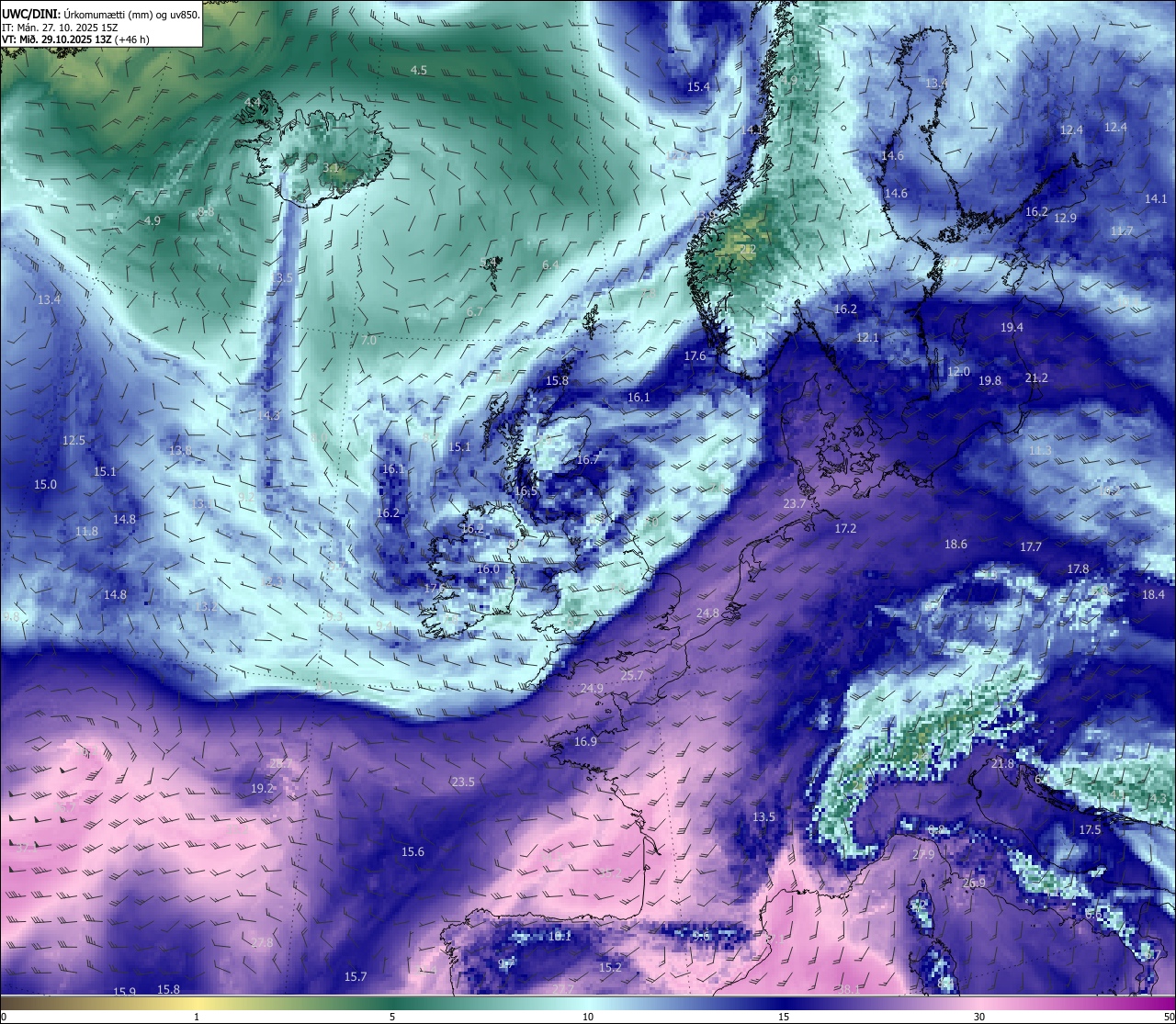
Task: Click the "12.0" map value
Action: [958, 372]
